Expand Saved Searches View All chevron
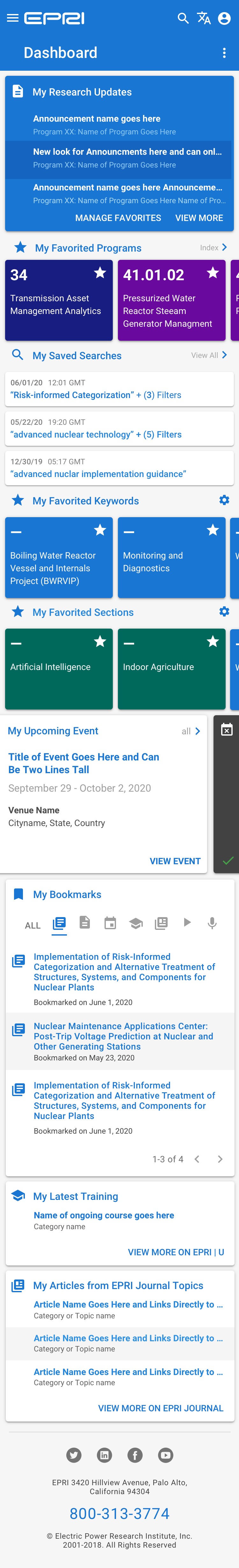Image resolution: width=239 pixels, height=1568 pixels. pos(224,355)
